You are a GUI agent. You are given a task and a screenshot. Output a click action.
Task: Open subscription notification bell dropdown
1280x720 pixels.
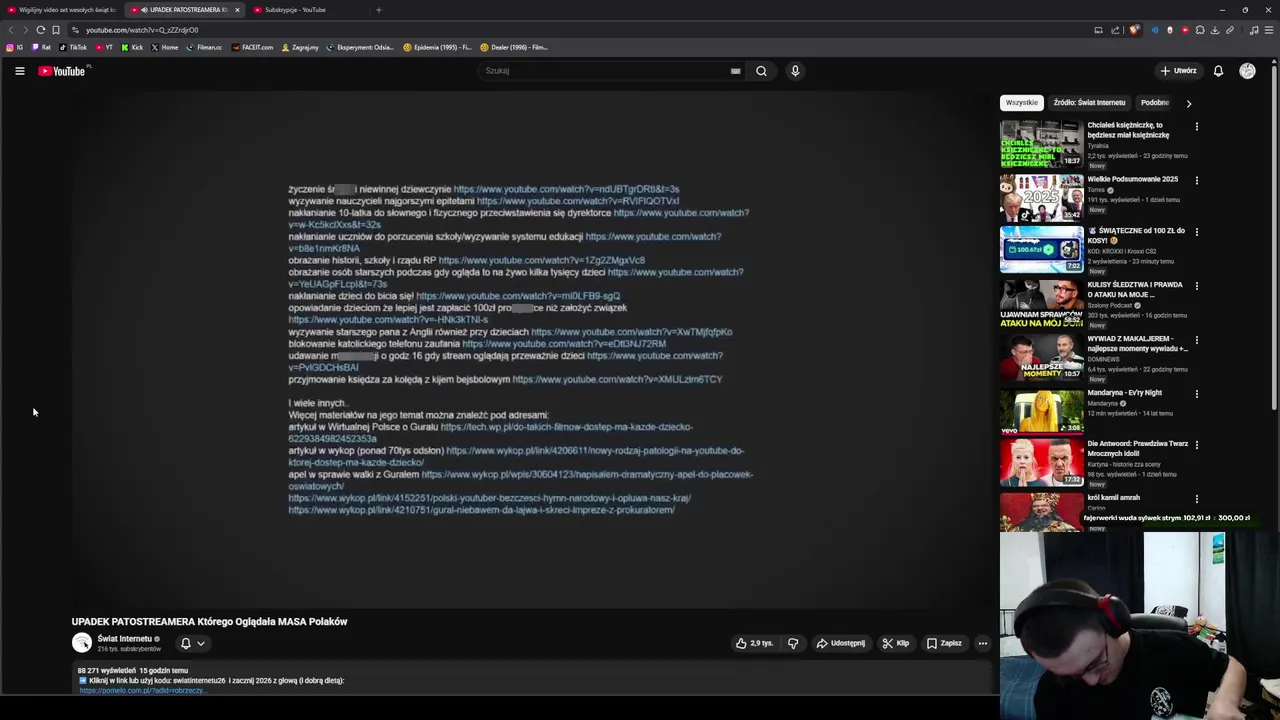click(x=192, y=644)
